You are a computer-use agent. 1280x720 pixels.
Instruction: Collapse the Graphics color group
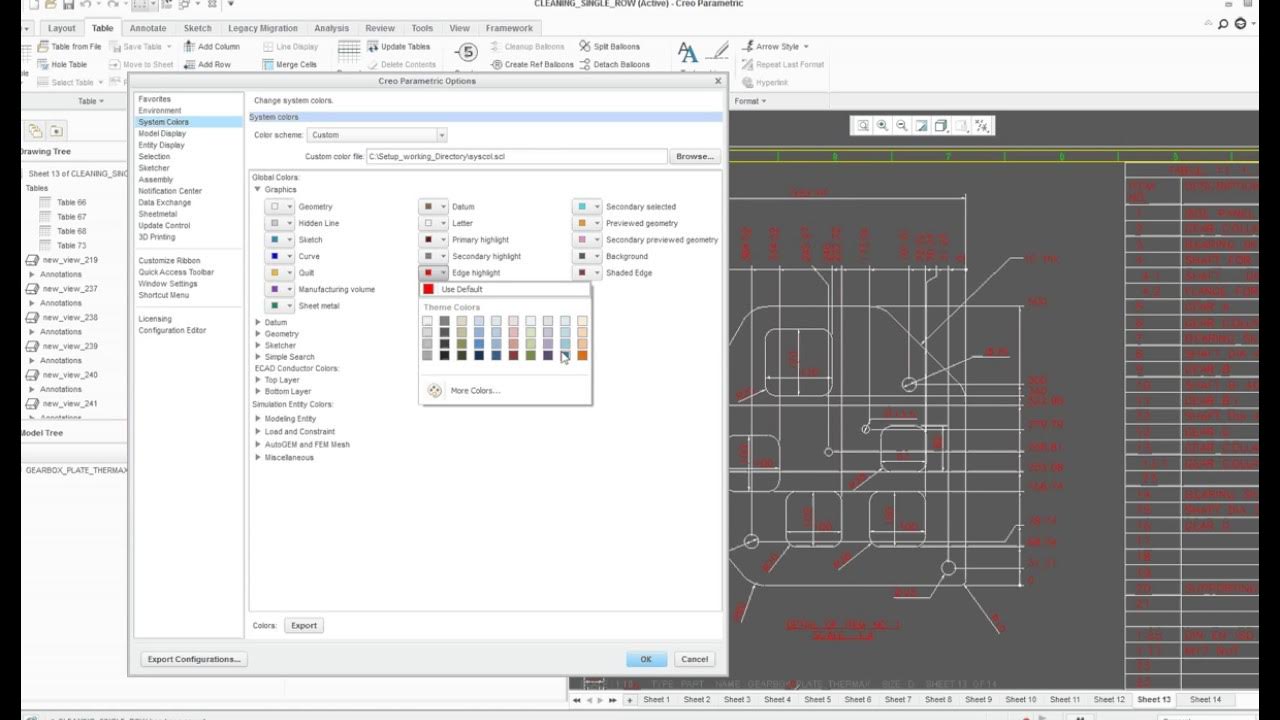click(x=257, y=190)
